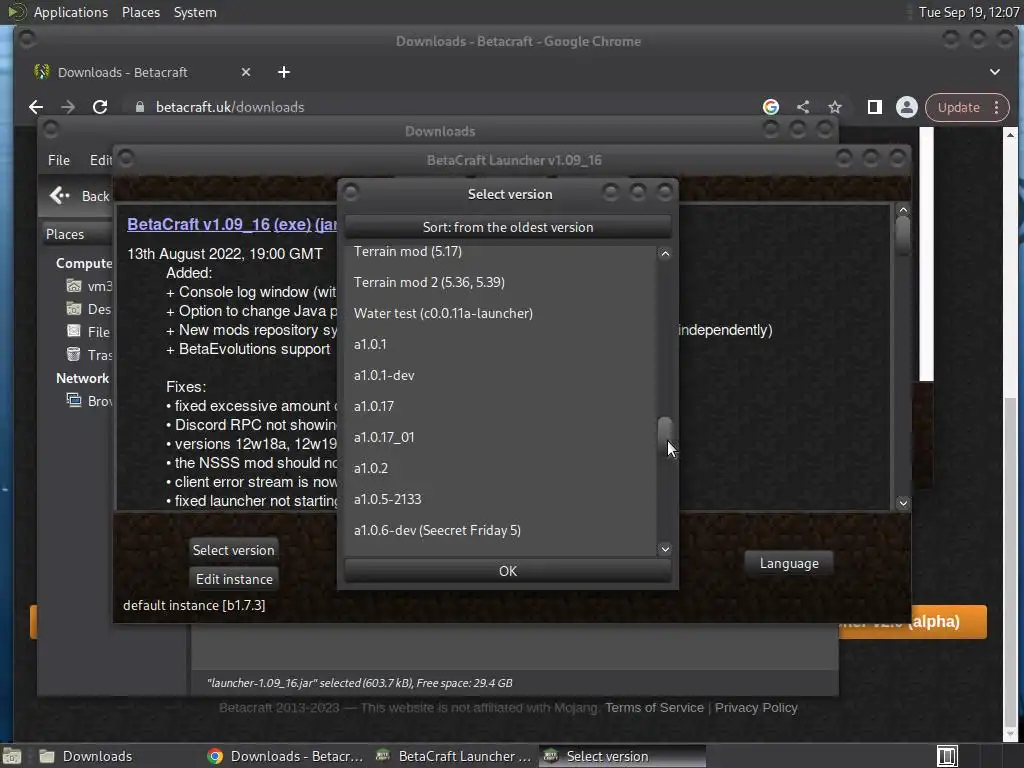
Task: Open the Chrome tab search chevron
Action: (x=995, y=72)
